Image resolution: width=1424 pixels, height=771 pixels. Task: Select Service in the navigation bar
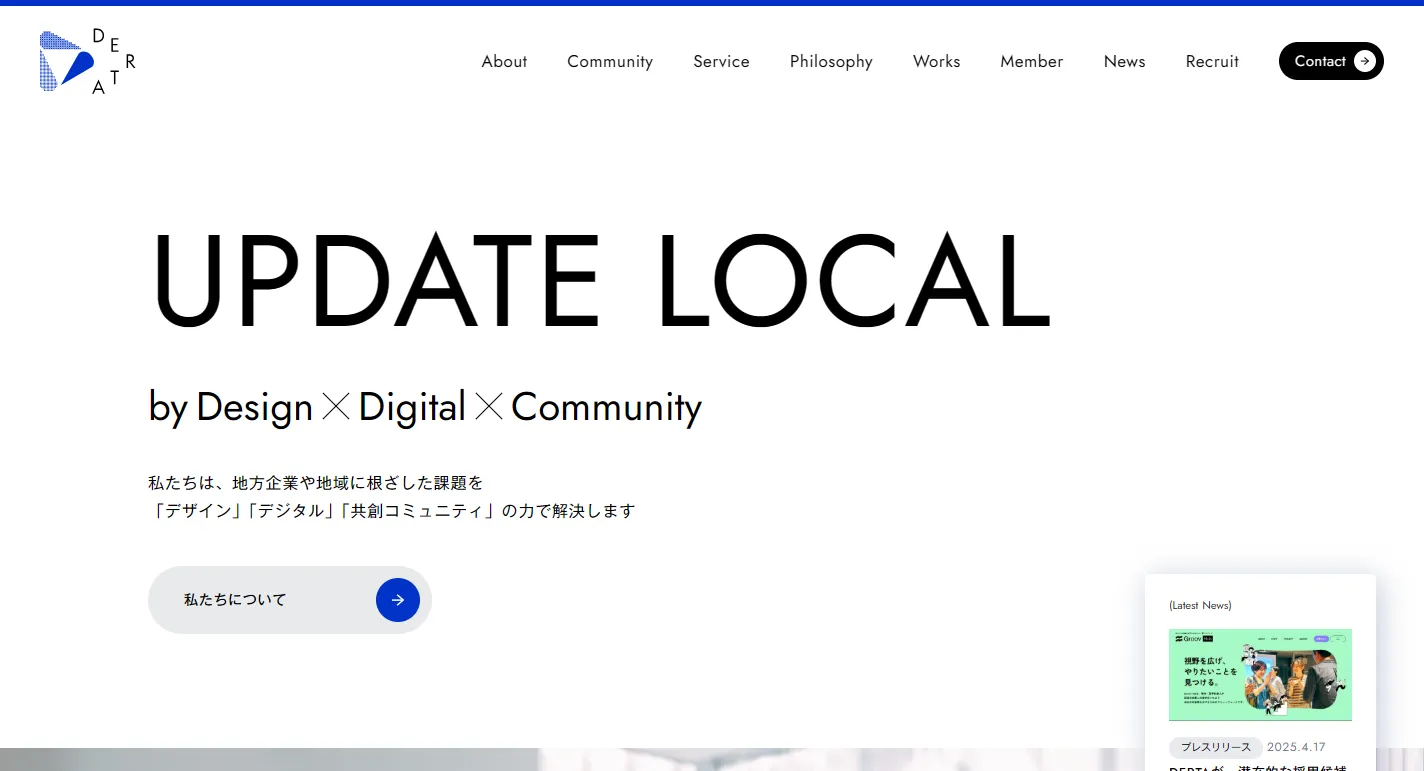721,61
